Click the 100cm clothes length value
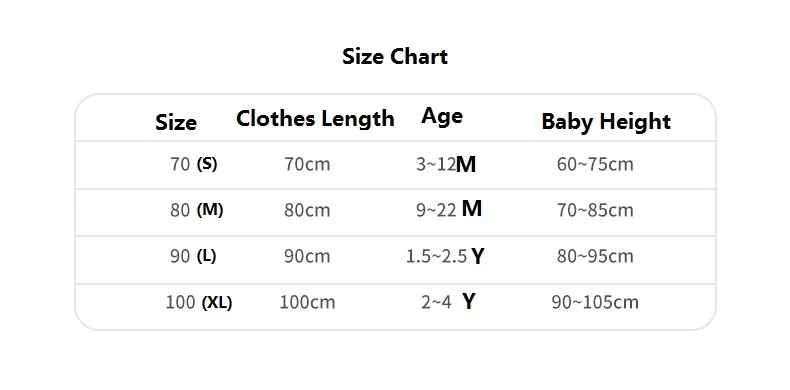Image resolution: width=790 pixels, height=390 pixels. (x=307, y=302)
